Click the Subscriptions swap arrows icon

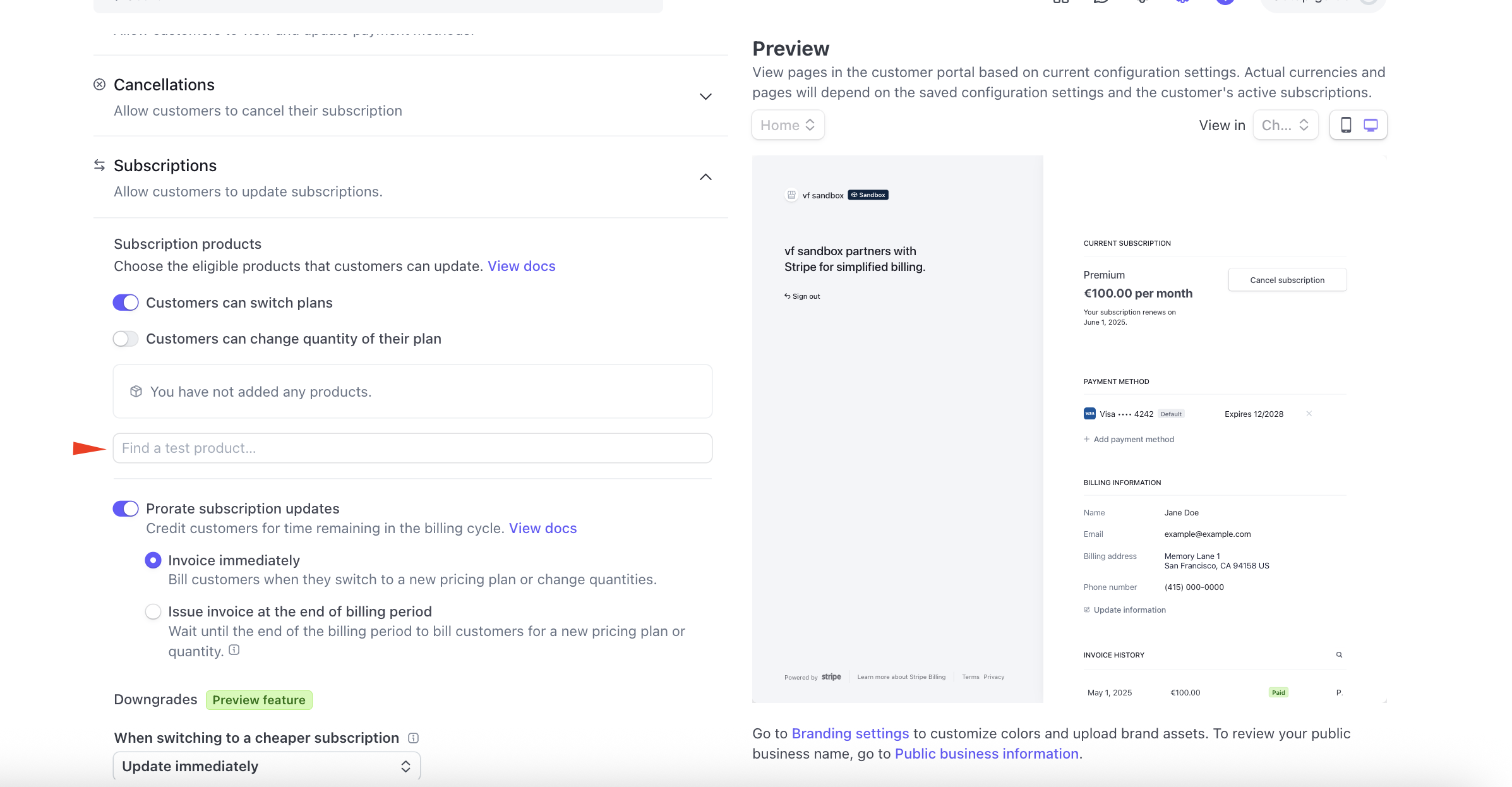coord(99,165)
